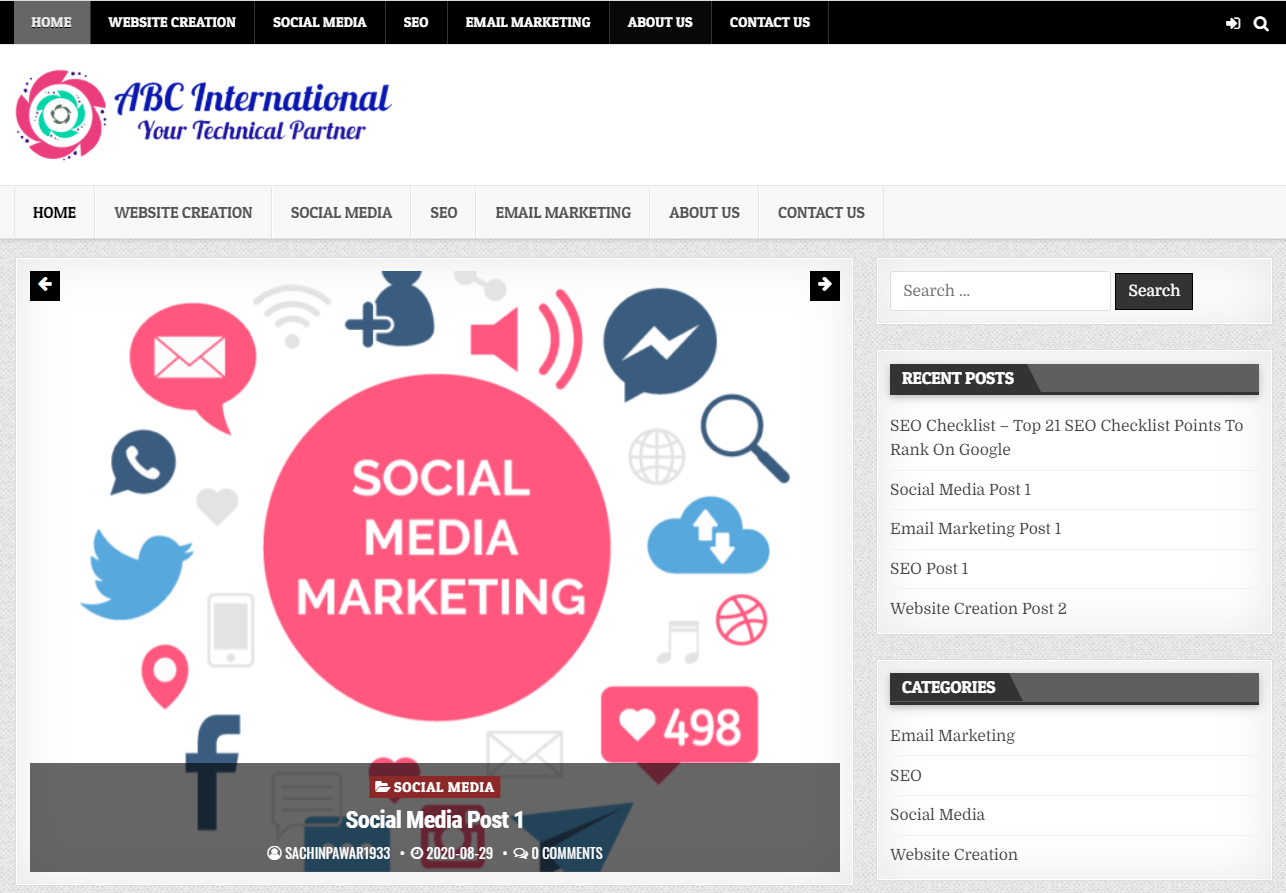Open Social Media in top black menu

[x=320, y=22]
